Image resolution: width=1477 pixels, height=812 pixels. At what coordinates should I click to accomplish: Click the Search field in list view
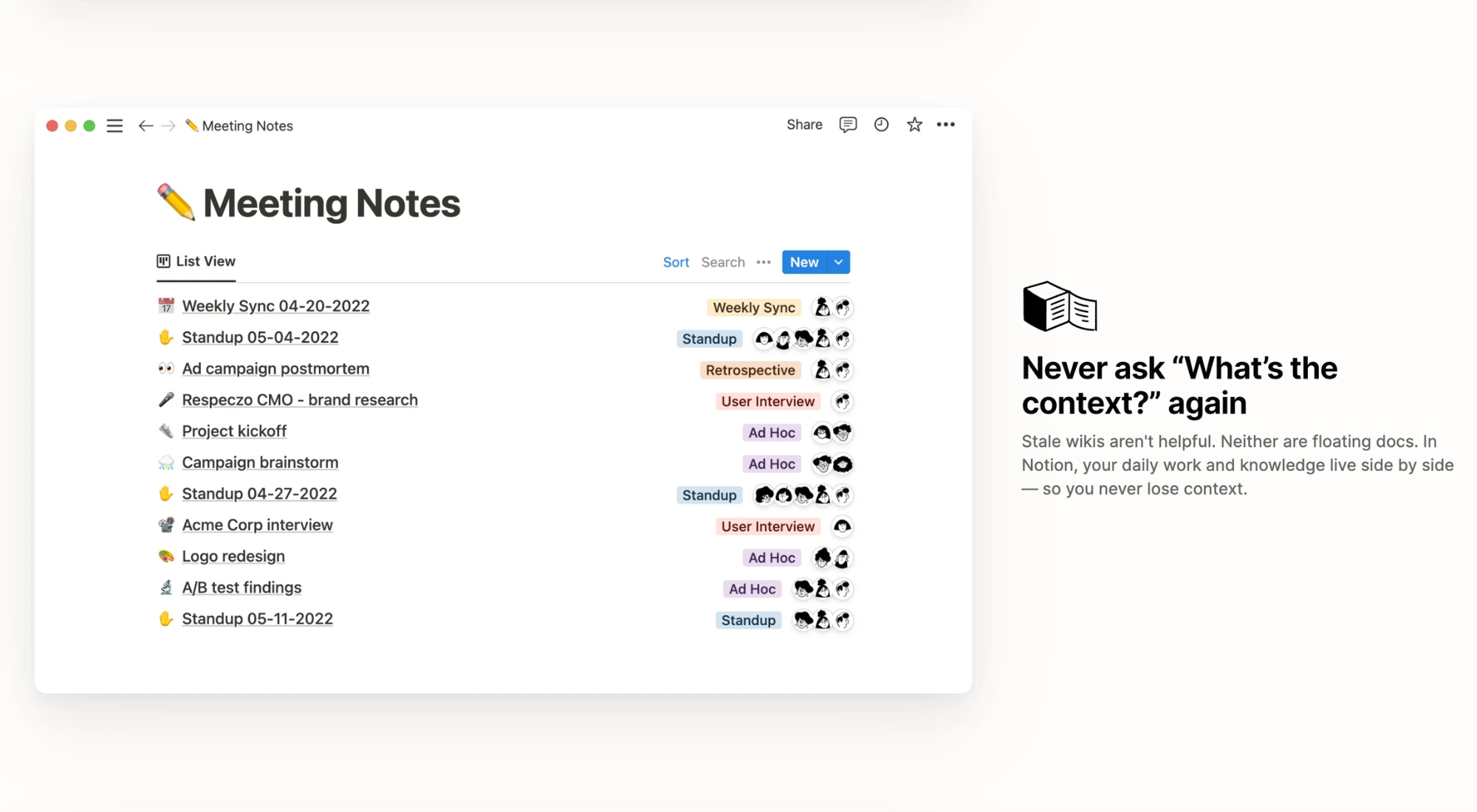point(722,262)
